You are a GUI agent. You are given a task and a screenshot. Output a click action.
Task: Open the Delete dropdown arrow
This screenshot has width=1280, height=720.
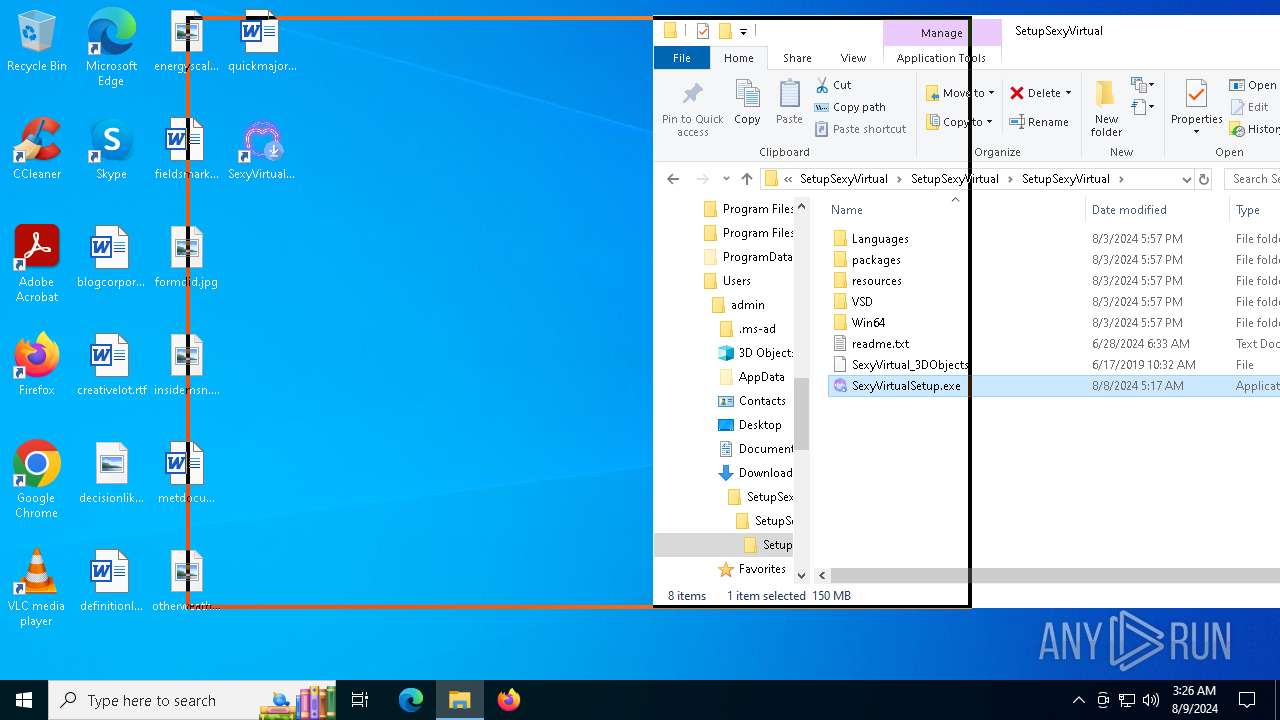point(1068,93)
